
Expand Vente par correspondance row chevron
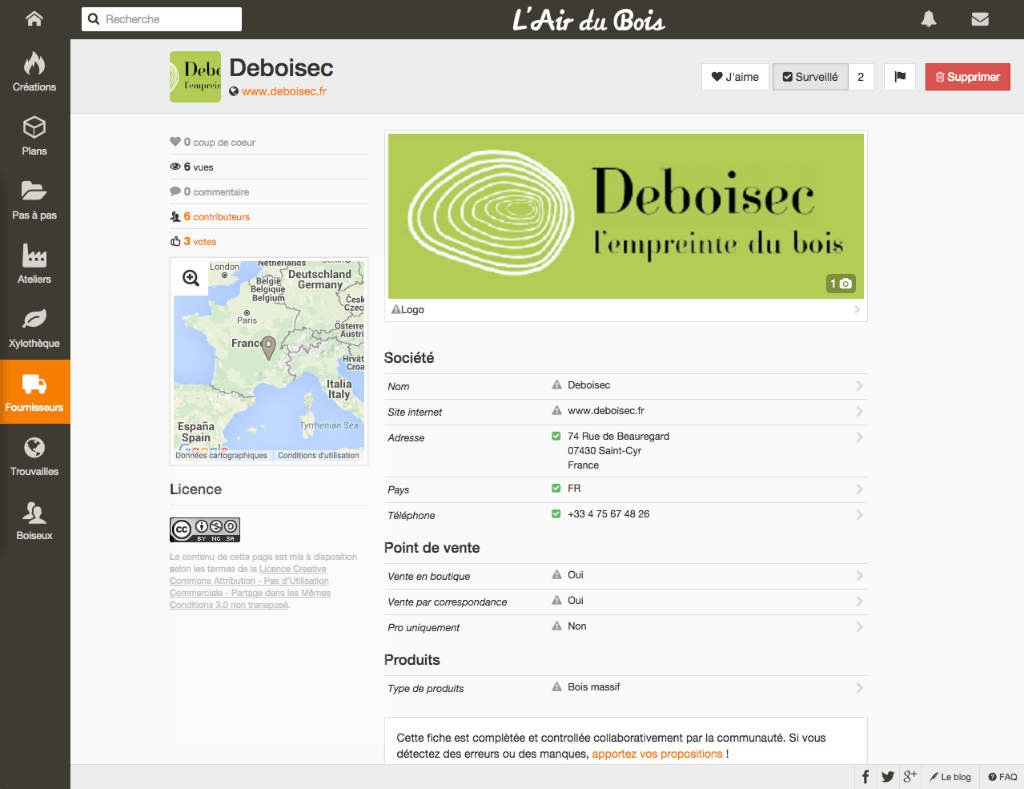click(859, 602)
